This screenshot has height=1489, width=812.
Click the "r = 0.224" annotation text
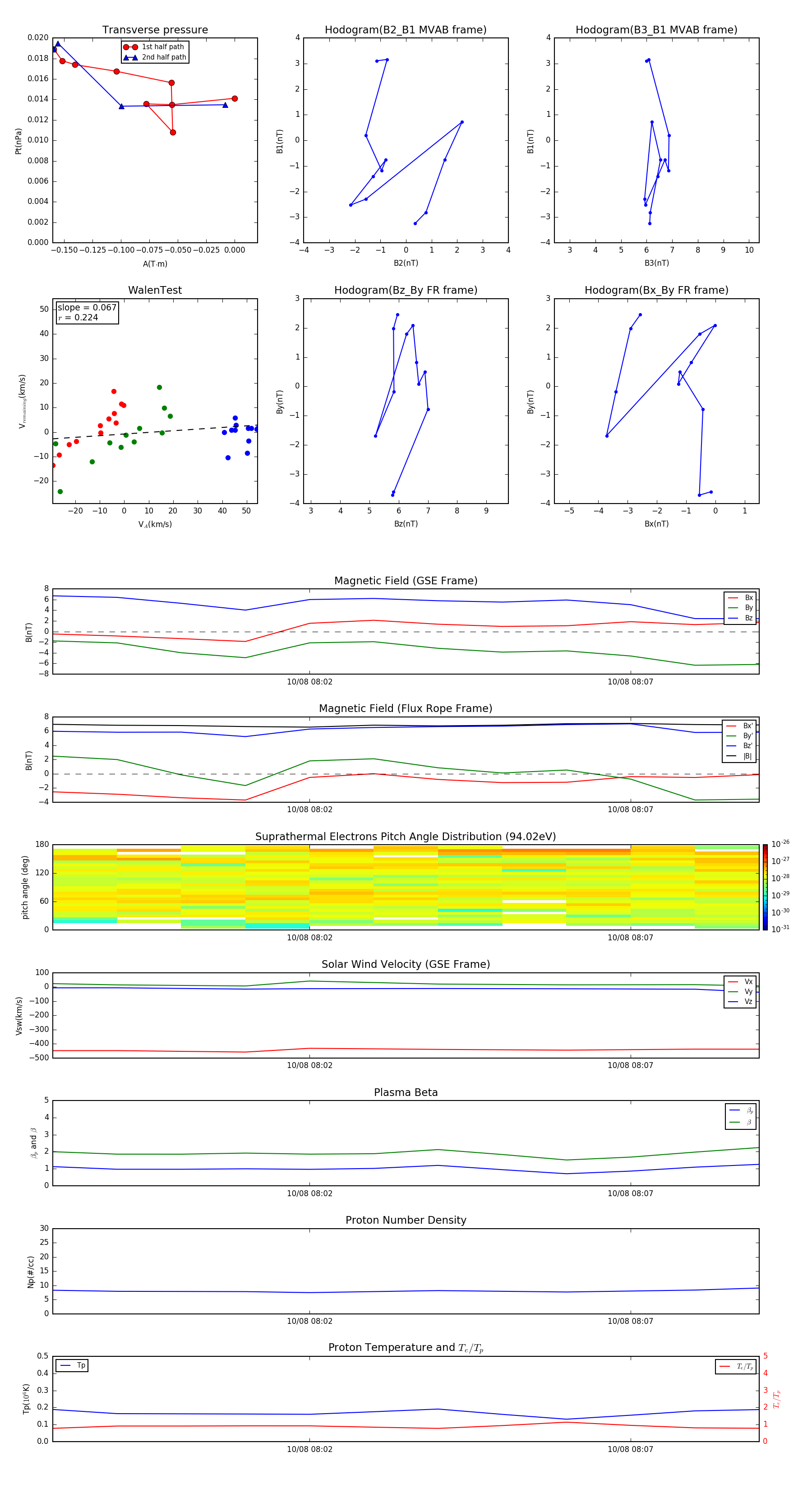(78, 317)
